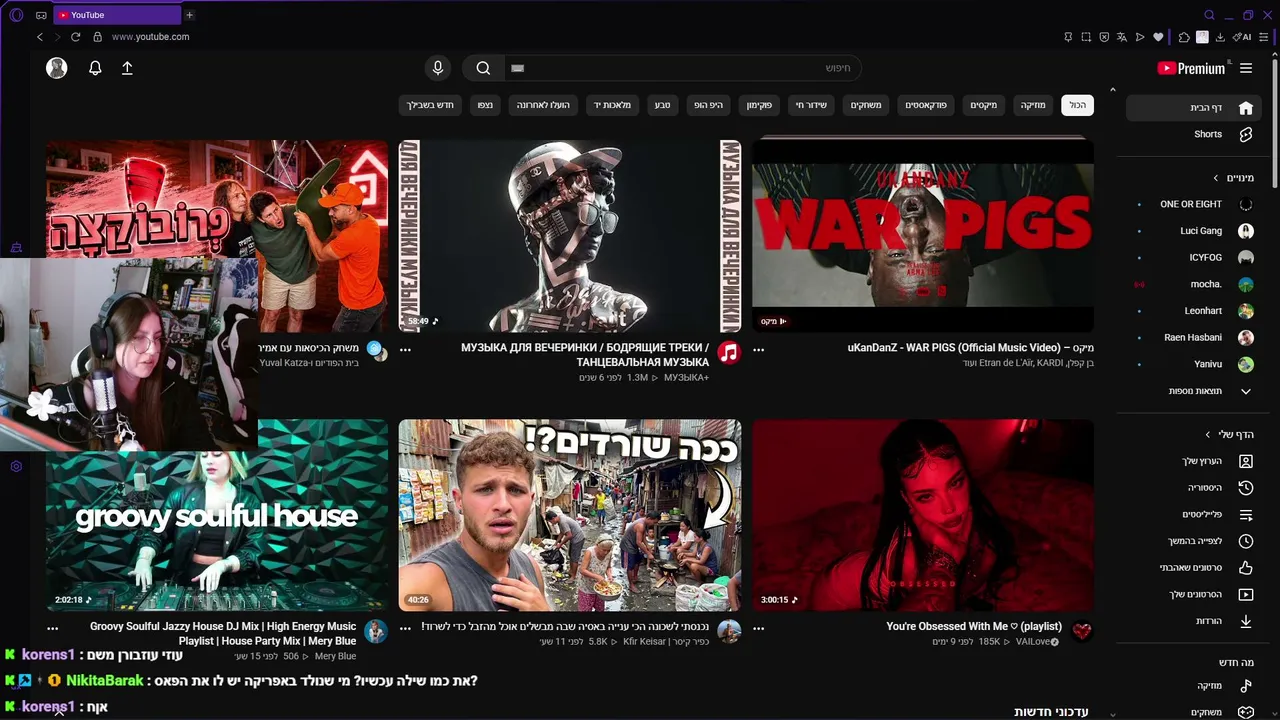Open the ONE OR EIGHT channel subscription
The width and height of the screenshot is (1280, 720).
[1194, 204]
